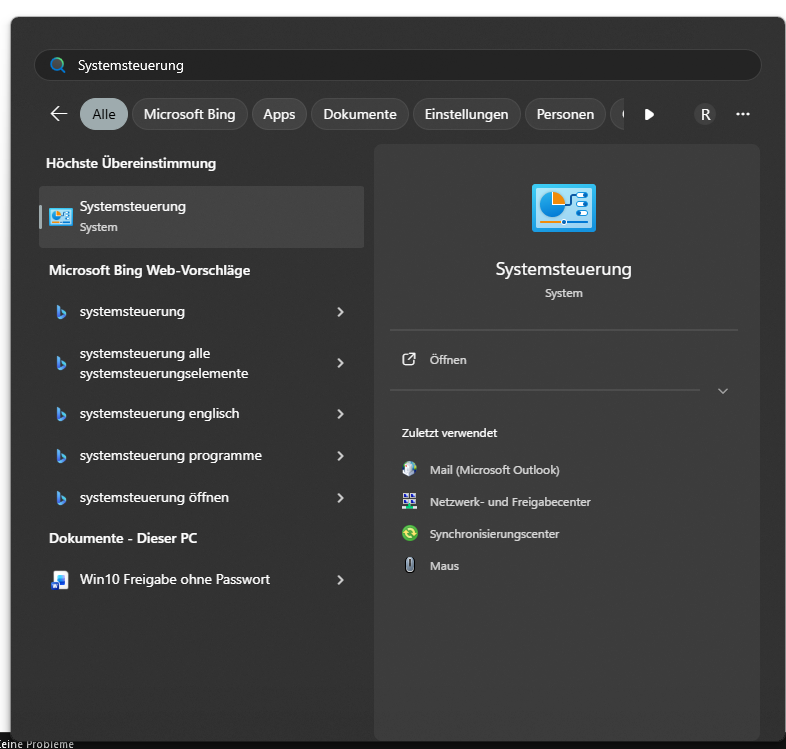Open Maus settings from recently used

[x=444, y=566]
